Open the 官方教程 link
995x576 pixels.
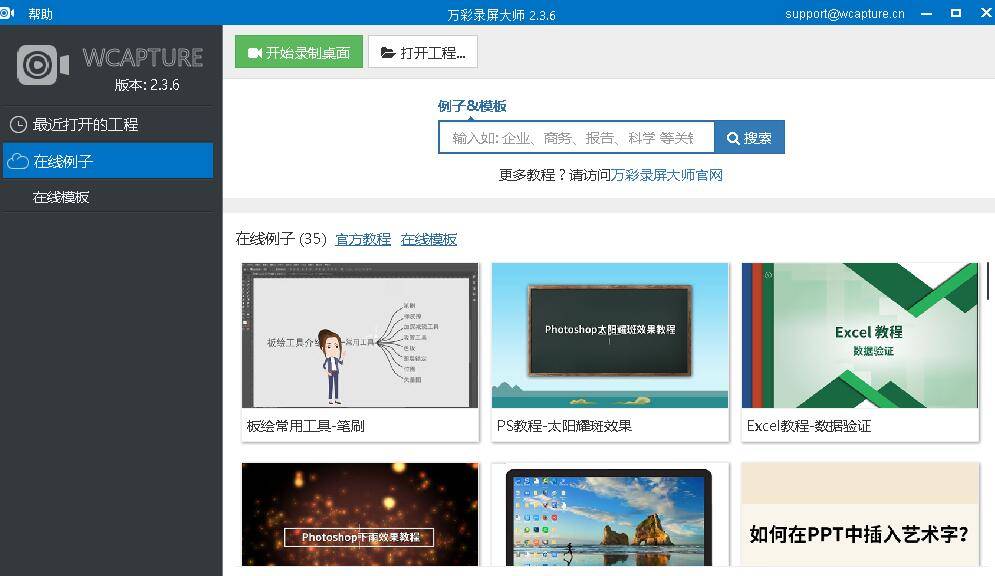[363, 239]
